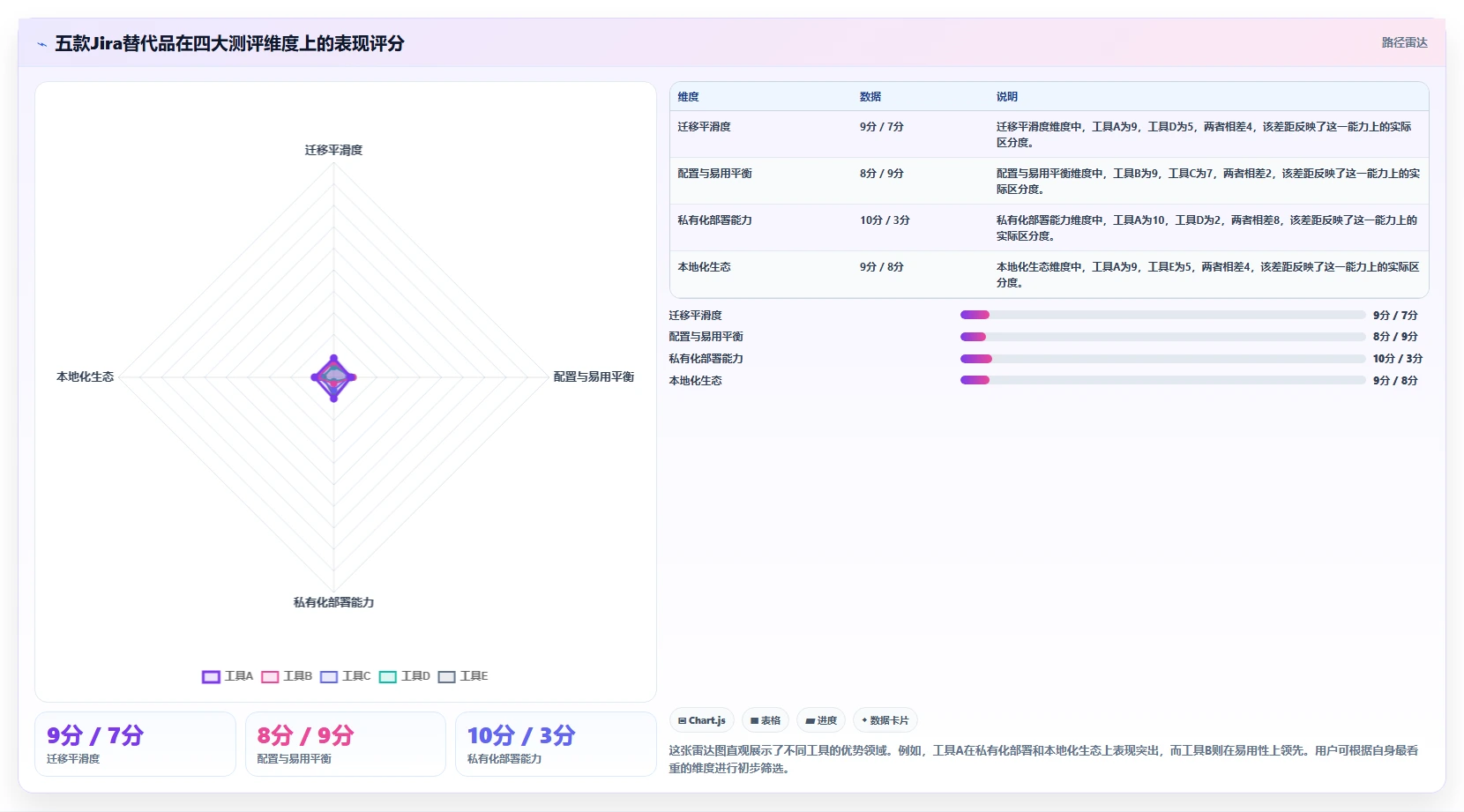
Task: Click the radar axis label 配置与易用平衡
Action: [594, 376]
